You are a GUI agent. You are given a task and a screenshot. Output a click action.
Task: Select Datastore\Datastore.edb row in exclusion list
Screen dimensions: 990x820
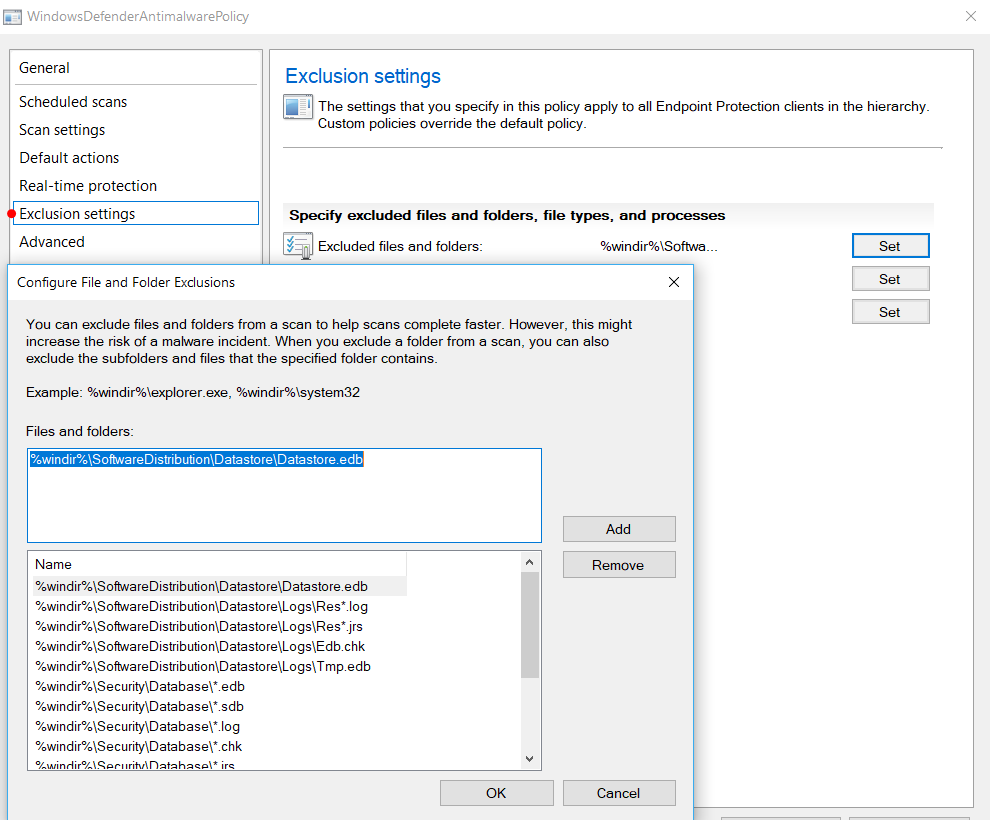point(220,586)
